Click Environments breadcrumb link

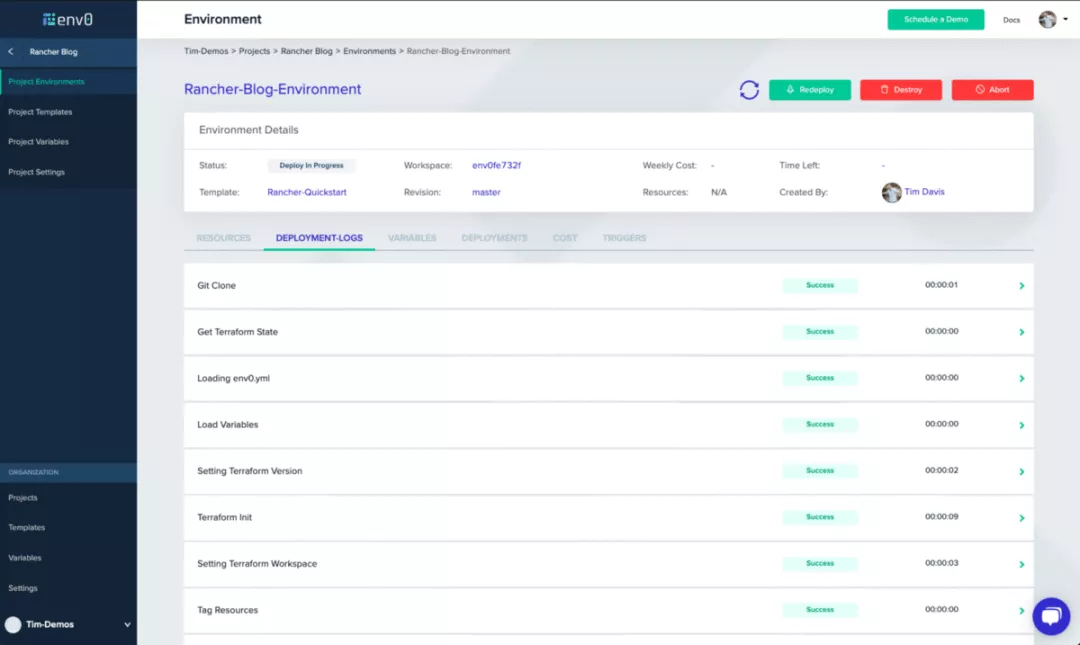click(x=369, y=51)
